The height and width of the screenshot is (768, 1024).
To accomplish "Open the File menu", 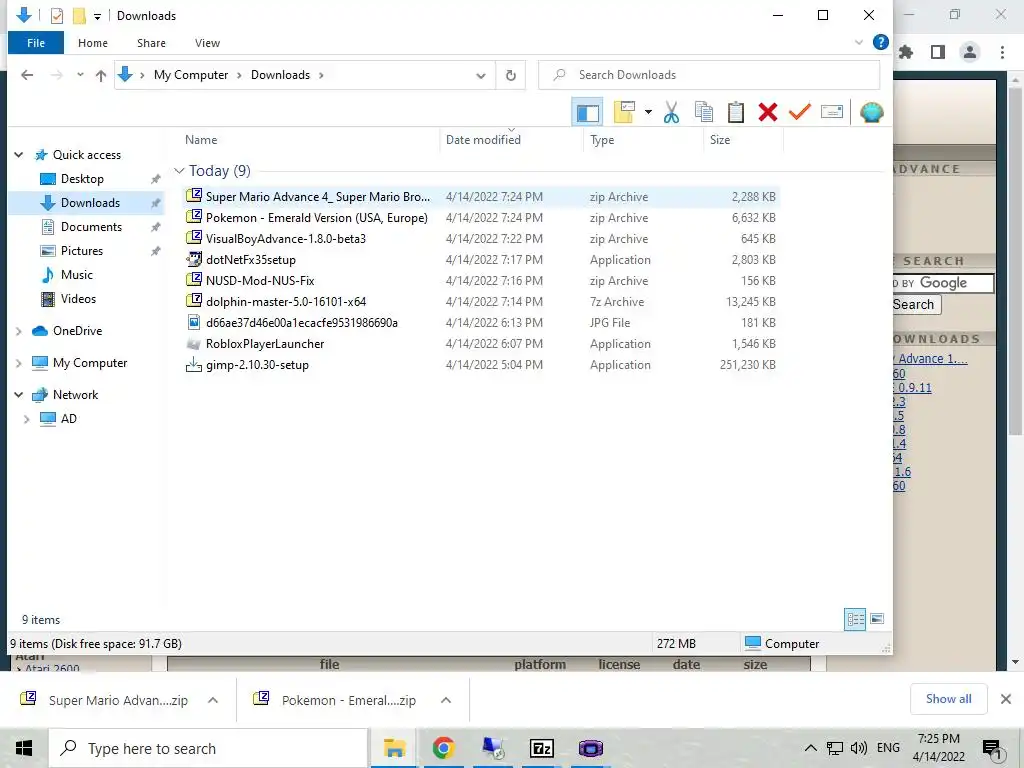I will [36, 43].
